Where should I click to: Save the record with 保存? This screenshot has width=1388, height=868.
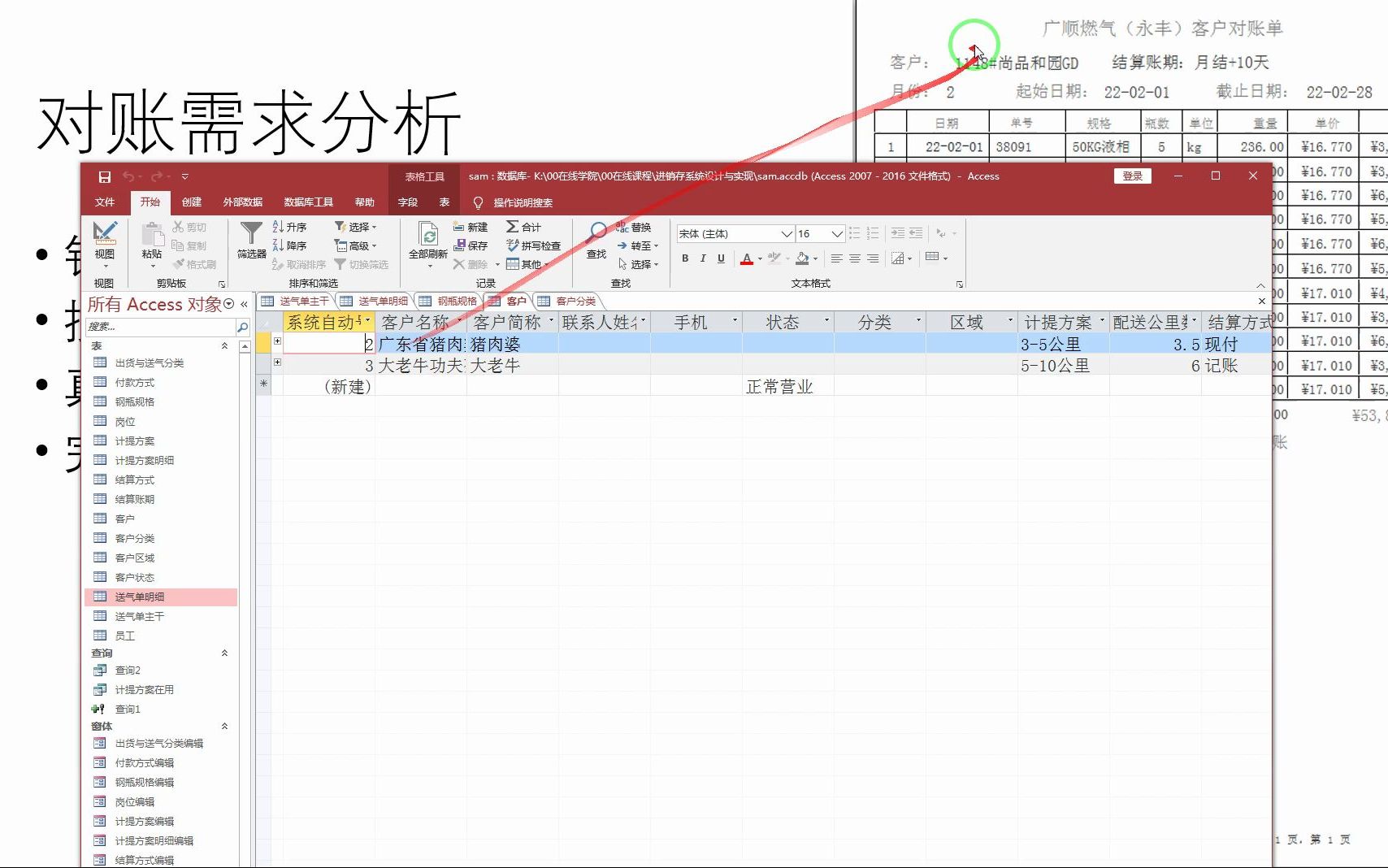click(x=471, y=245)
